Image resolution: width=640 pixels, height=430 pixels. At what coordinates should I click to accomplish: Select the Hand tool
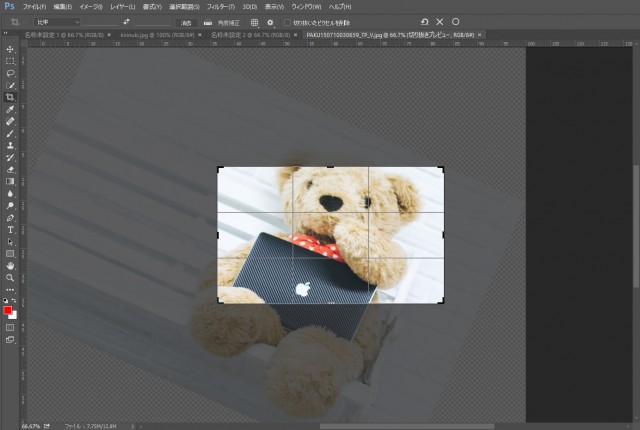click(10, 265)
